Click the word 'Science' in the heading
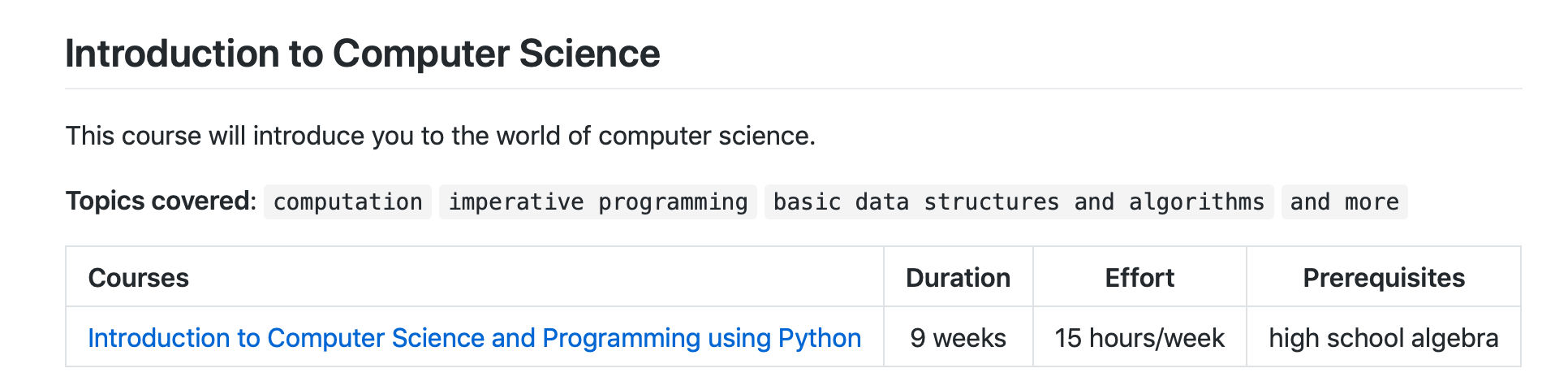 click(590, 54)
